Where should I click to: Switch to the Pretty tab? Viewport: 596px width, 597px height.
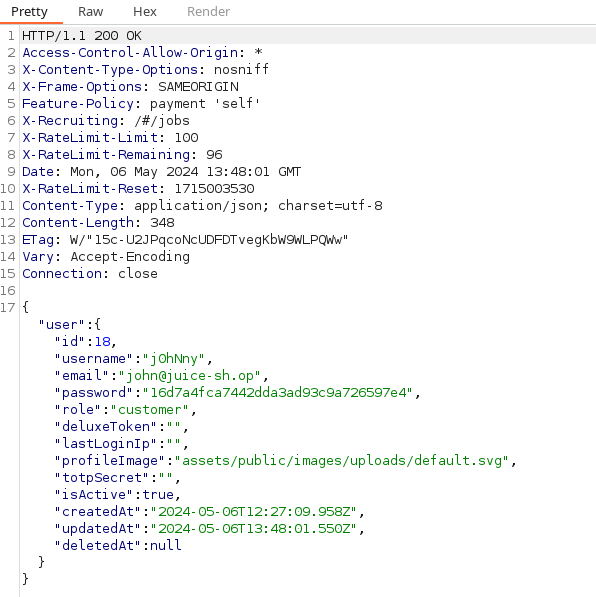[29, 12]
